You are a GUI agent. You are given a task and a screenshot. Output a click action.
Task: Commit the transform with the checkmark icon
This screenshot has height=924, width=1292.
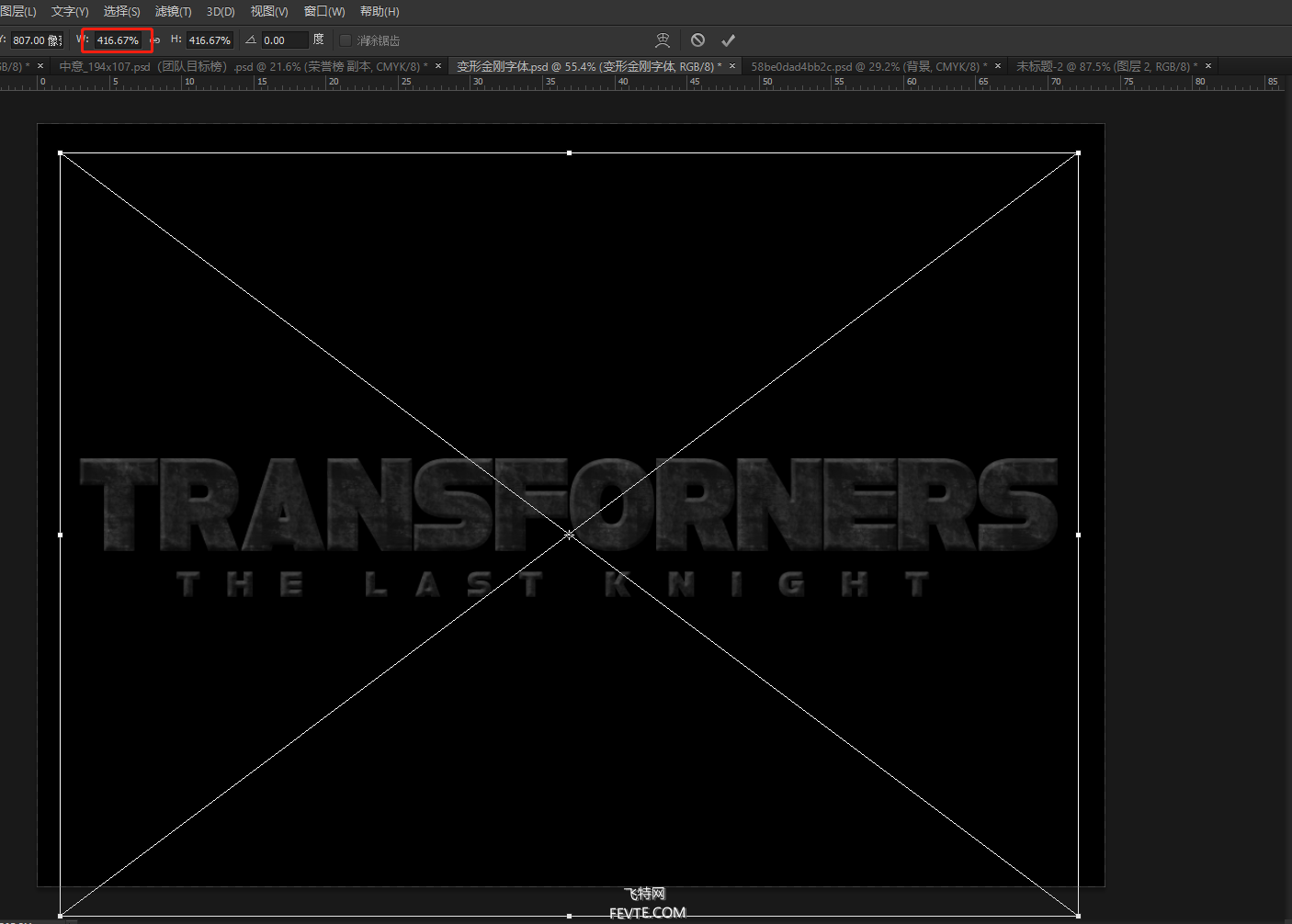(x=728, y=40)
